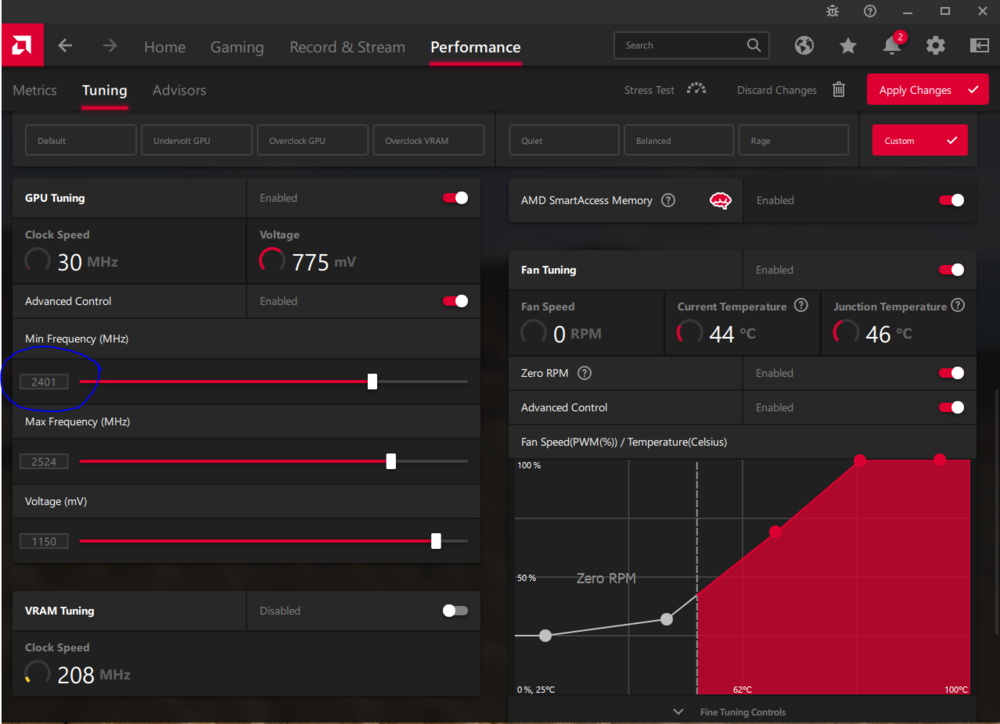Open notifications via the bell icon
This screenshot has width=1000, height=724.
tap(890, 45)
